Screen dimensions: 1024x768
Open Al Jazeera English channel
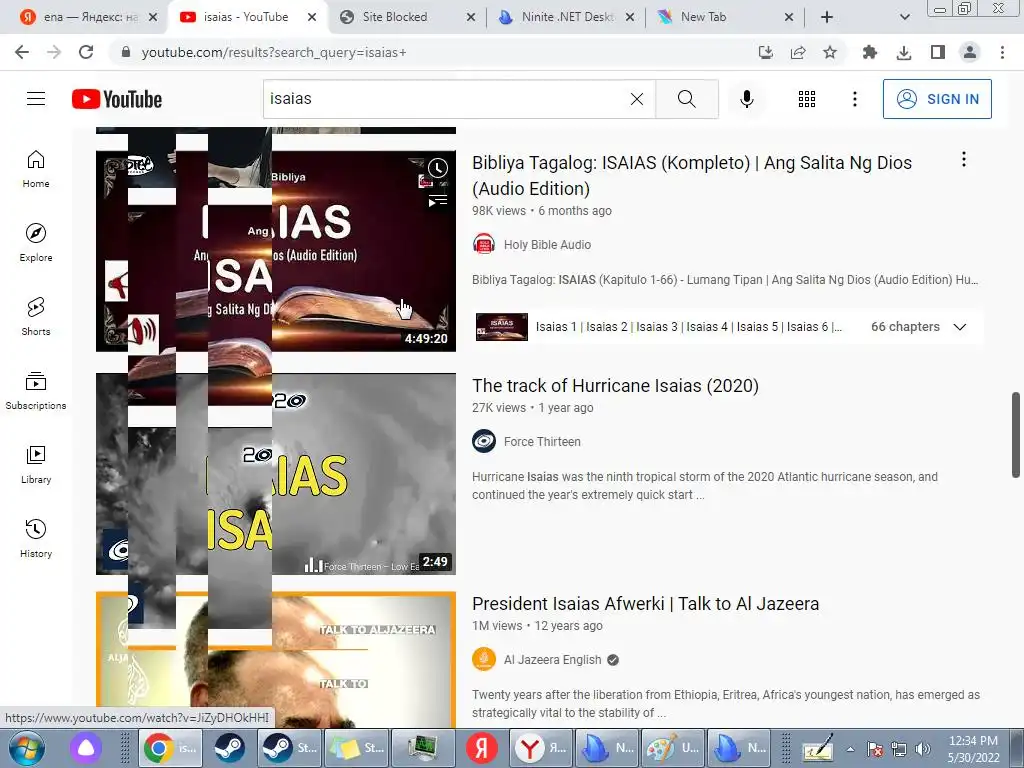tap(552, 660)
